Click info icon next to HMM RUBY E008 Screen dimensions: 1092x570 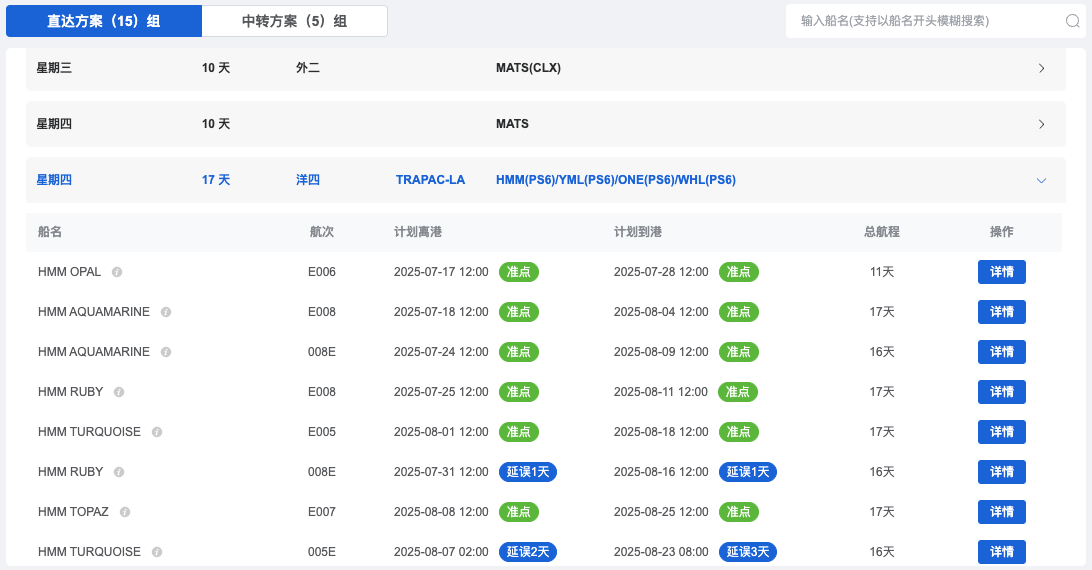click(119, 392)
